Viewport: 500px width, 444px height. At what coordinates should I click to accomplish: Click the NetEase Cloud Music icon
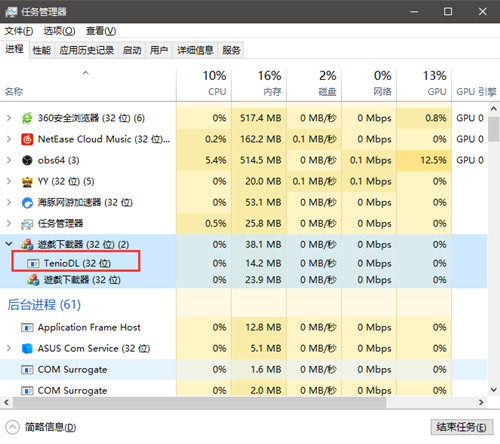click(x=27, y=139)
